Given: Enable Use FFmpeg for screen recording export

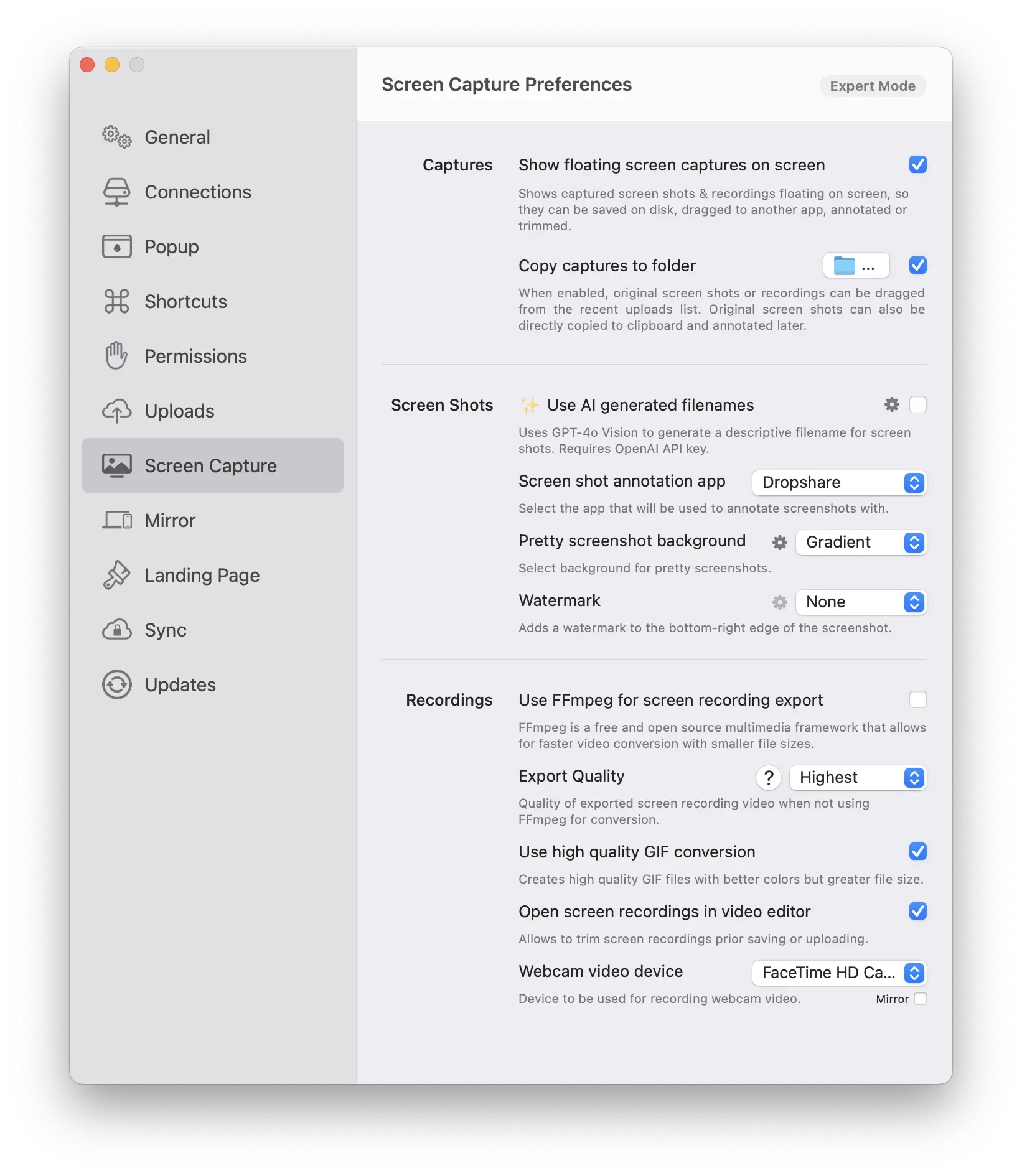Looking at the screenshot, I should 917,700.
